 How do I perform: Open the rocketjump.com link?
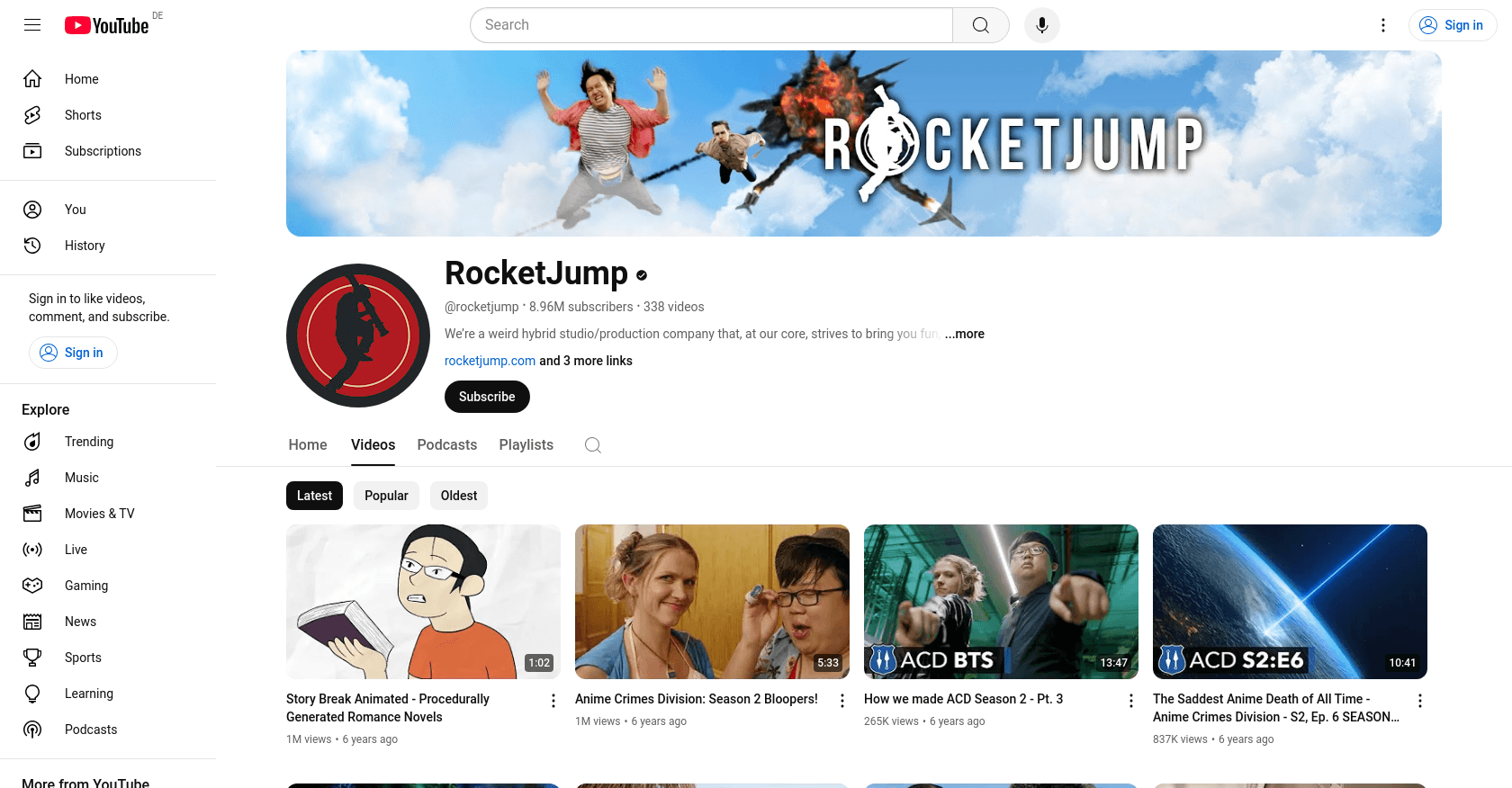[490, 361]
